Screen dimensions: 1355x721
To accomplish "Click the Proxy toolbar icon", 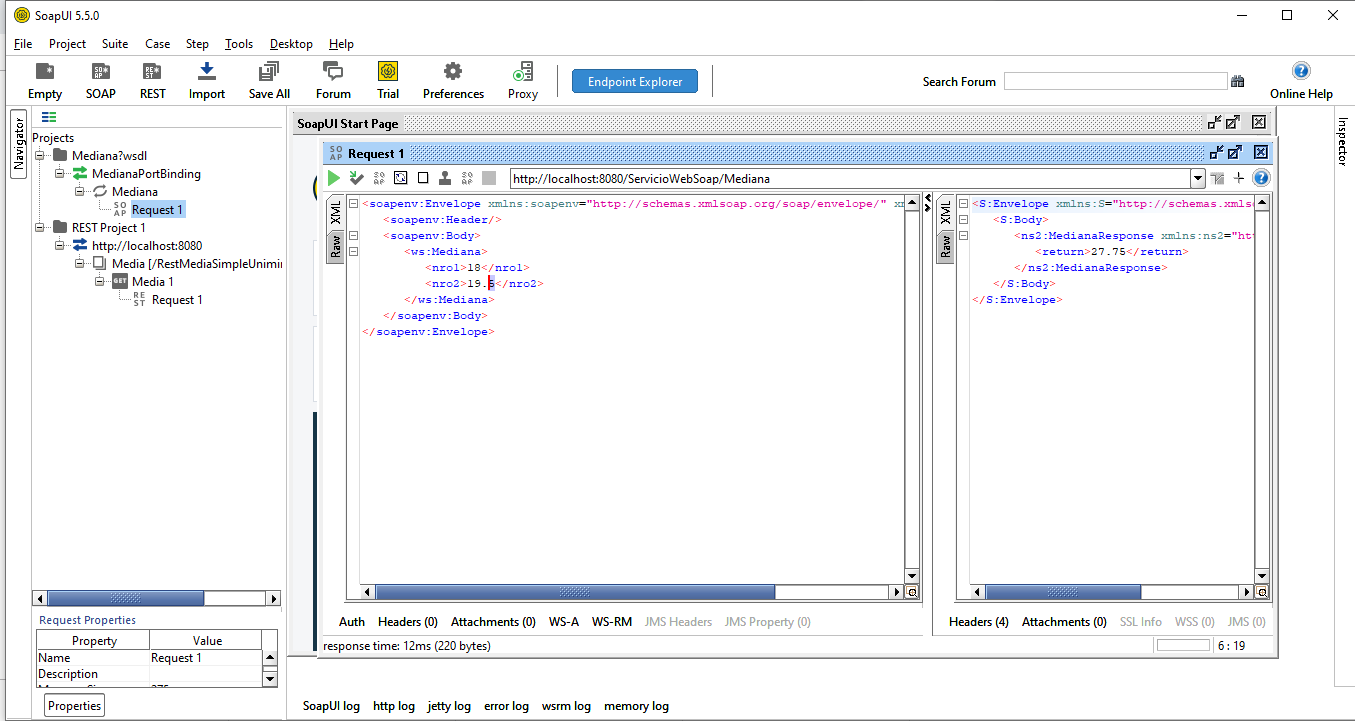I will click(x=522, y=72).
